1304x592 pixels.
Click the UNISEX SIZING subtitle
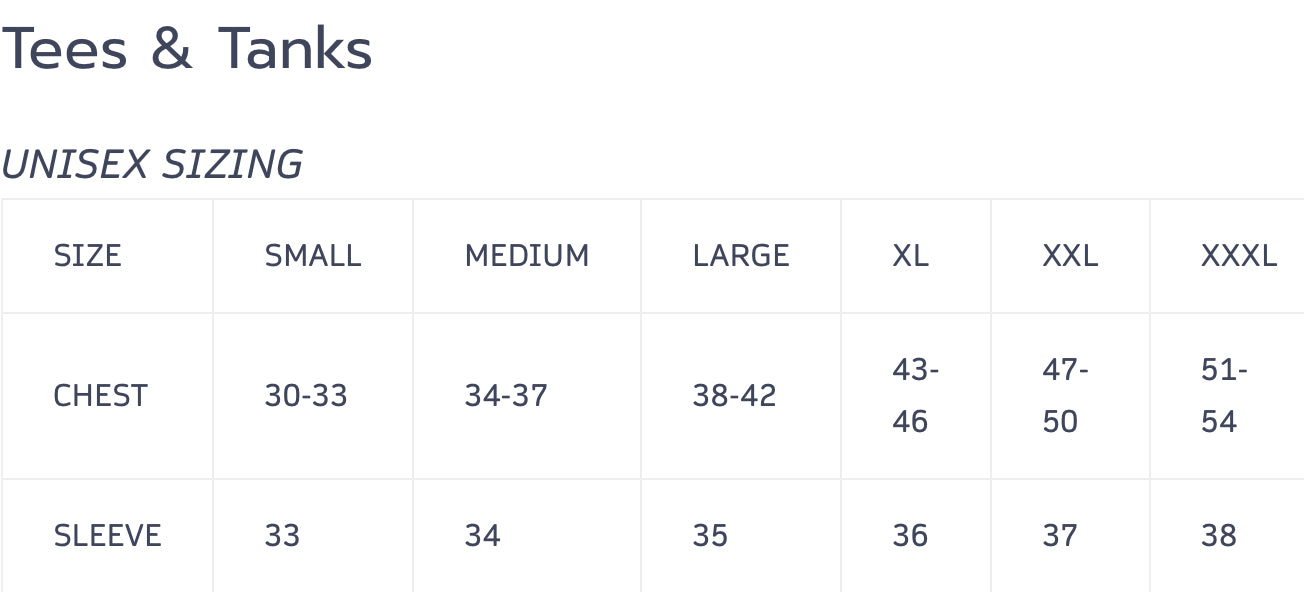[x=152, y=165]
